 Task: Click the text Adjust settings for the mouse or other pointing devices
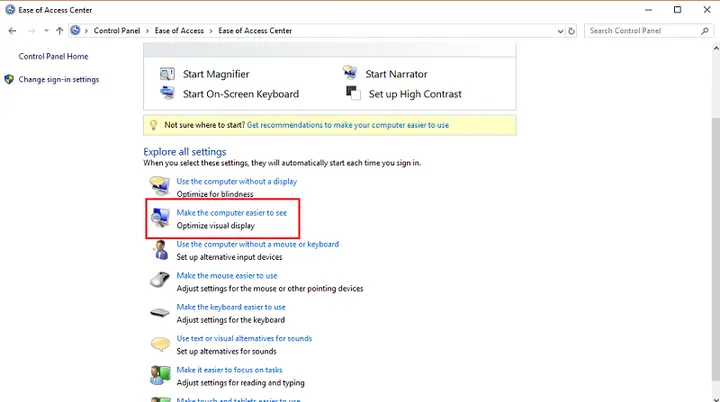coord(270,289)
